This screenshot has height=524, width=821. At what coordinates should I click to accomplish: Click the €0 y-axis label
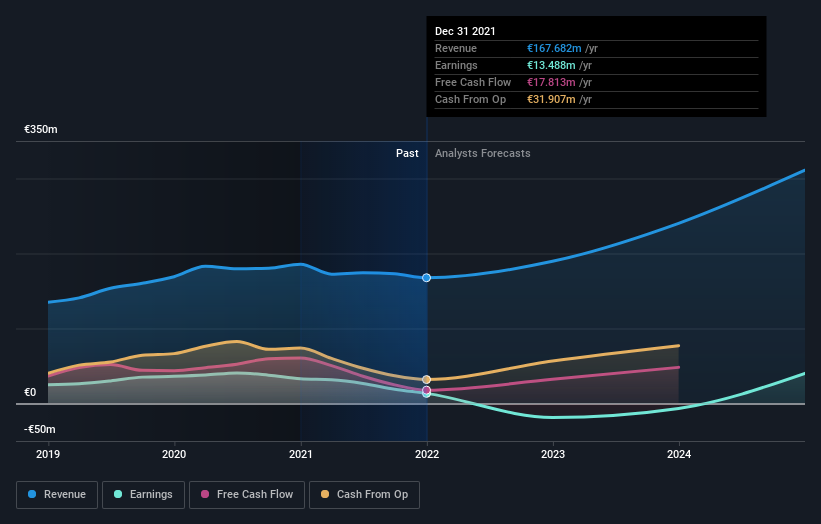point(30,393)
